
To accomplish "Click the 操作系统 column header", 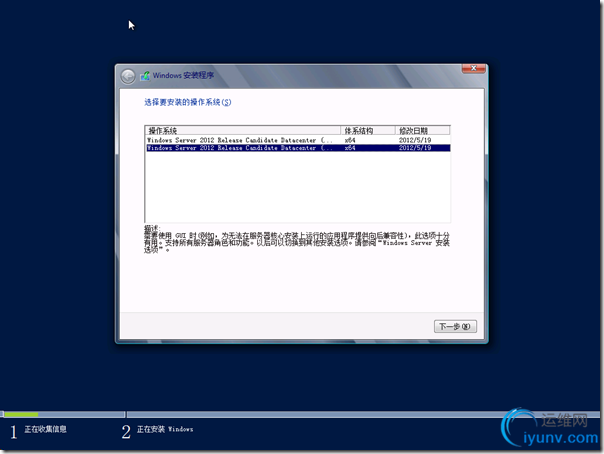I will [x=243, y=131].
